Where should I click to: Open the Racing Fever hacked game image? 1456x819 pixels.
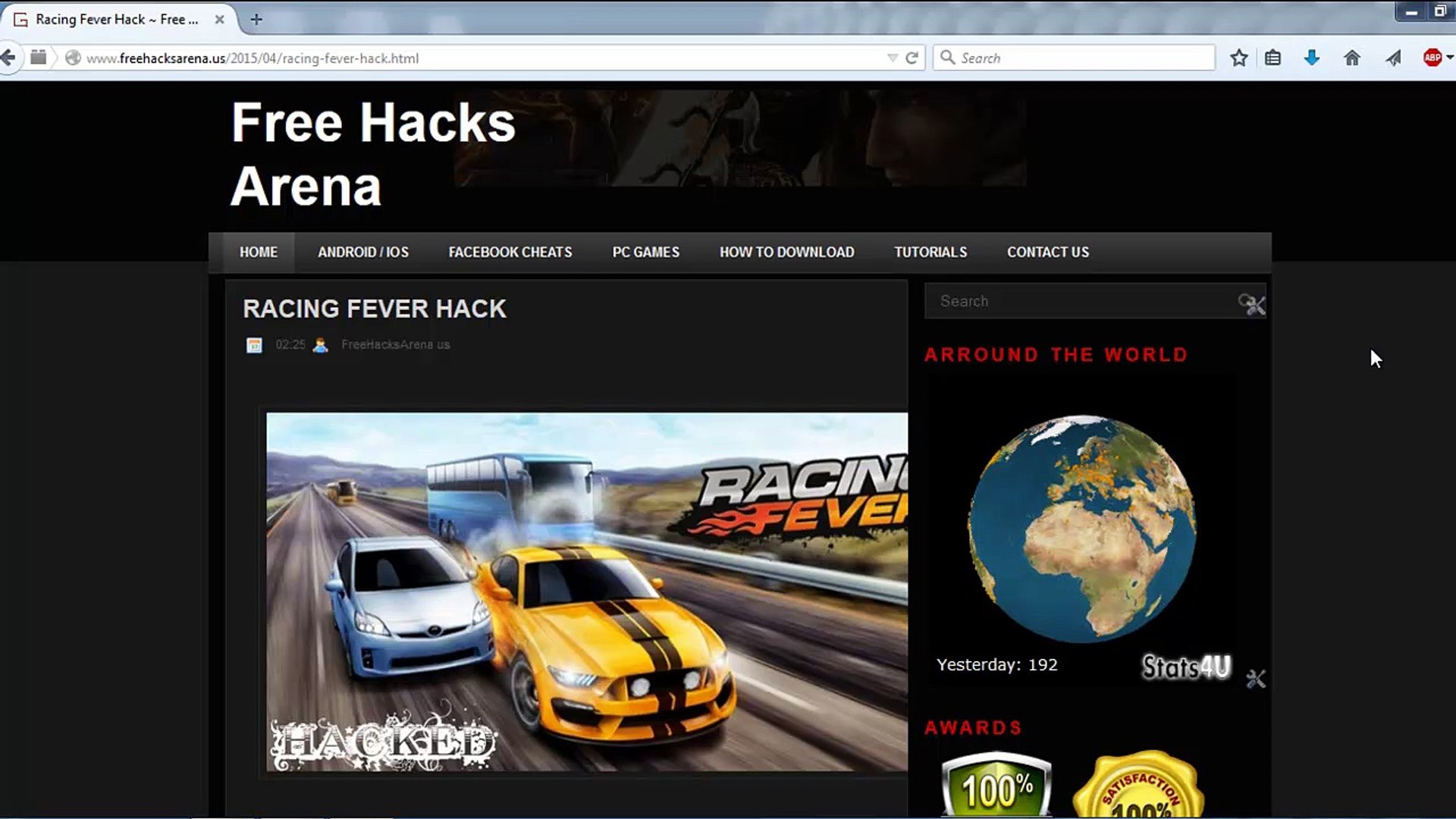tap(587, 592)
